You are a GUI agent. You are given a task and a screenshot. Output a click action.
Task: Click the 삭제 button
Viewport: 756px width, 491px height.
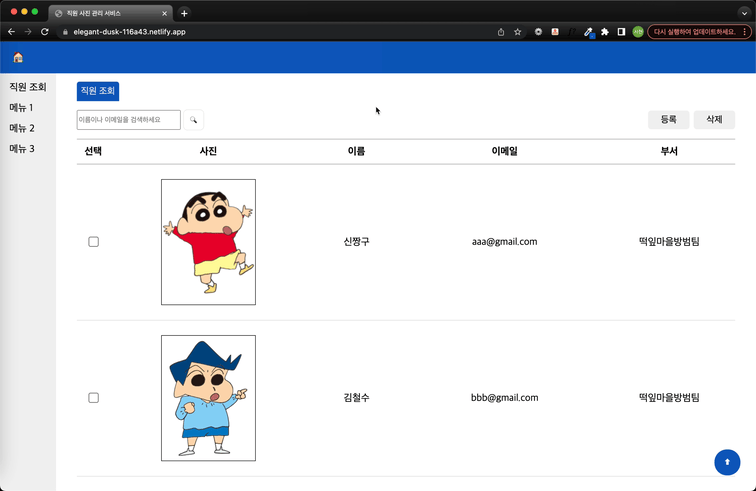(x=714, y=120)
